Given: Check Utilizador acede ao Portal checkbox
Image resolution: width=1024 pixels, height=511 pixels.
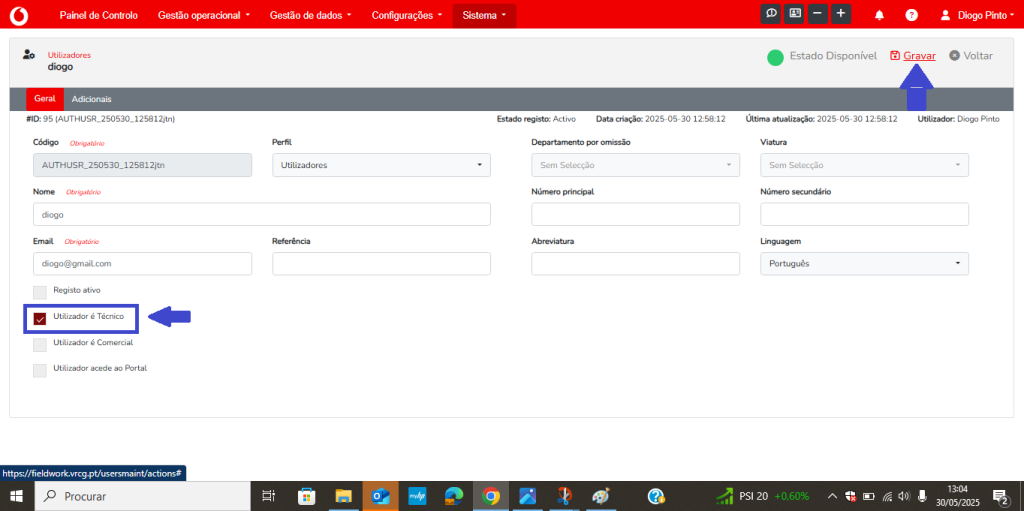Looking at the screenshot, I should pyautogui.click(x=40, y=371).
